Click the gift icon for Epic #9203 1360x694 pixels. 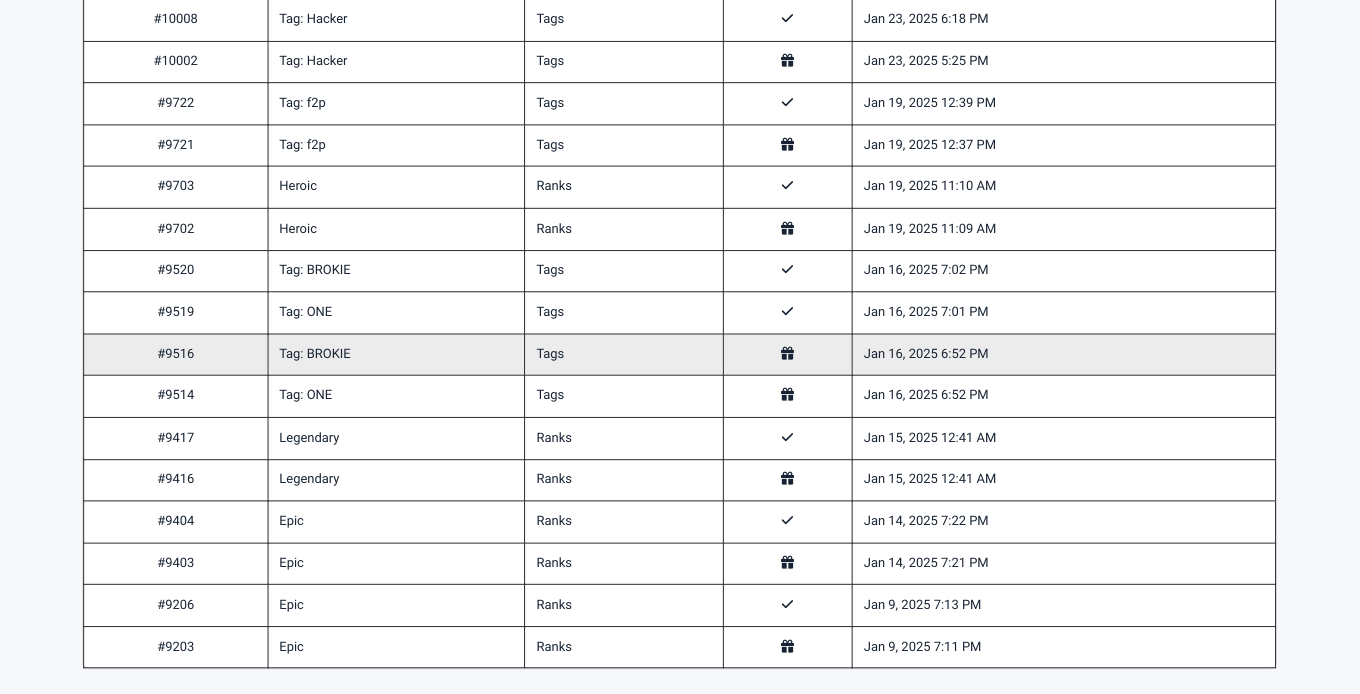(787, 647)
